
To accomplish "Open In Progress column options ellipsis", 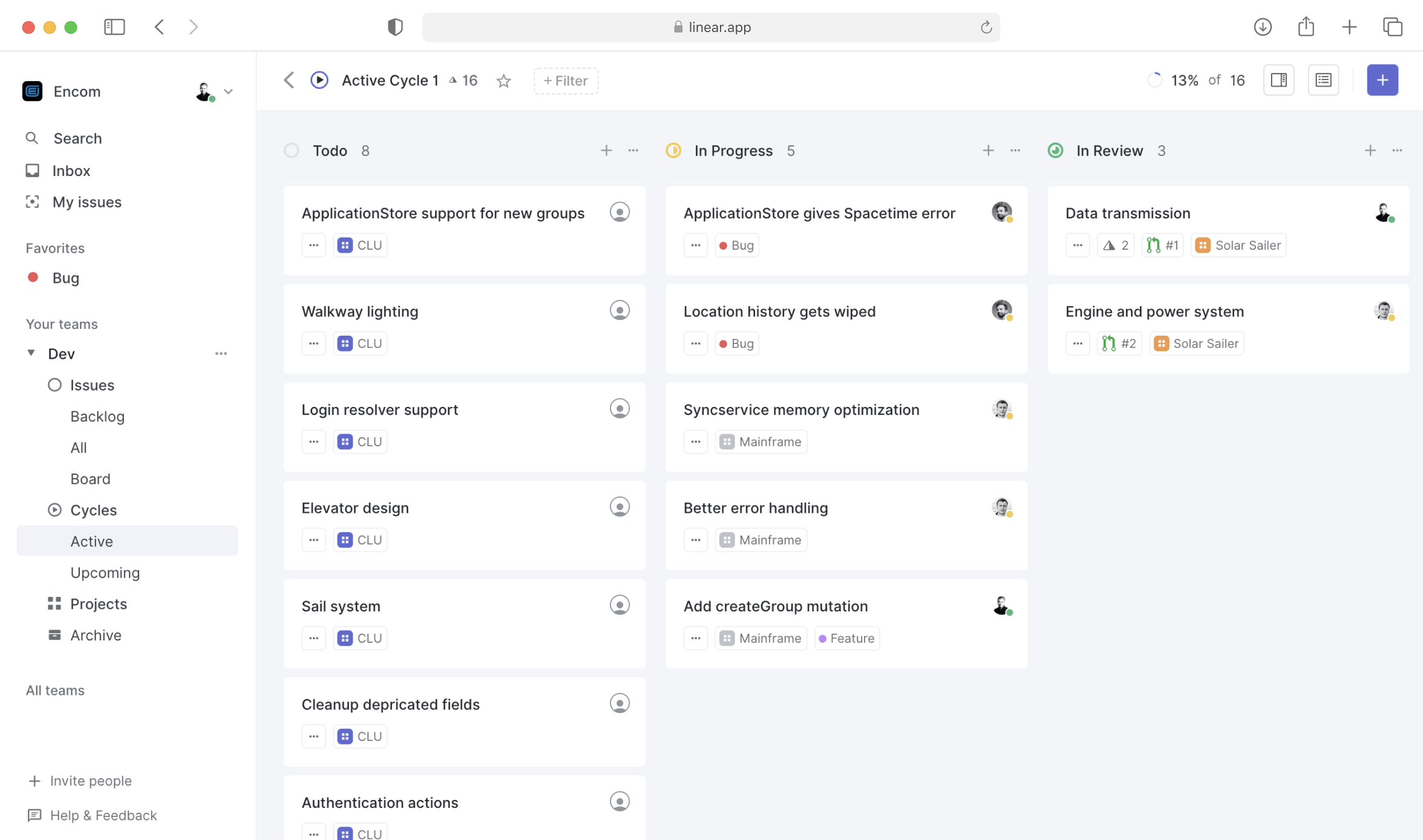I will coord(1015,151).
